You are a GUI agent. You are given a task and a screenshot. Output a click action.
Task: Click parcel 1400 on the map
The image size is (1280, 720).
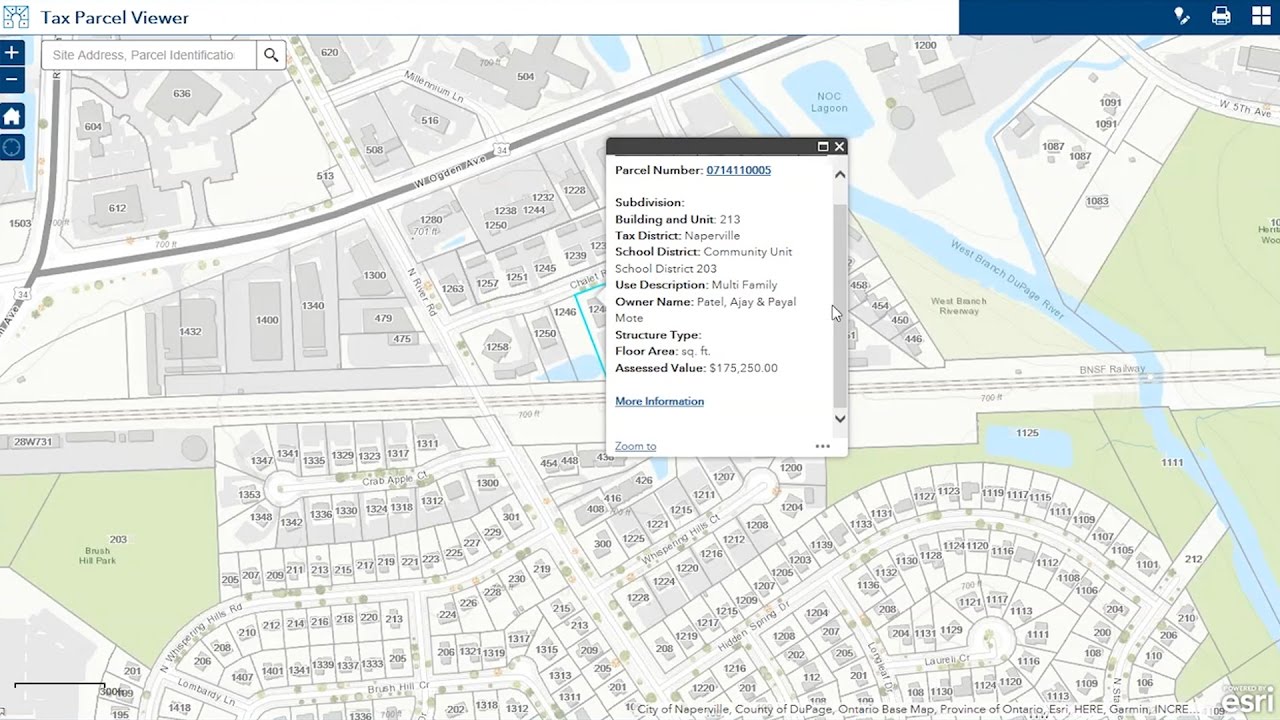pos(267,320)
